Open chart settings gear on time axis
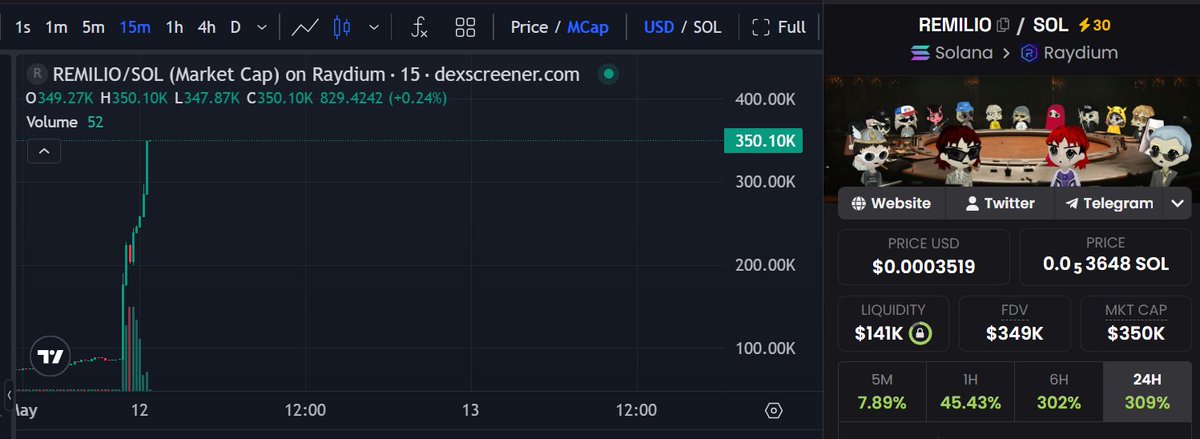 coord(773,410)
